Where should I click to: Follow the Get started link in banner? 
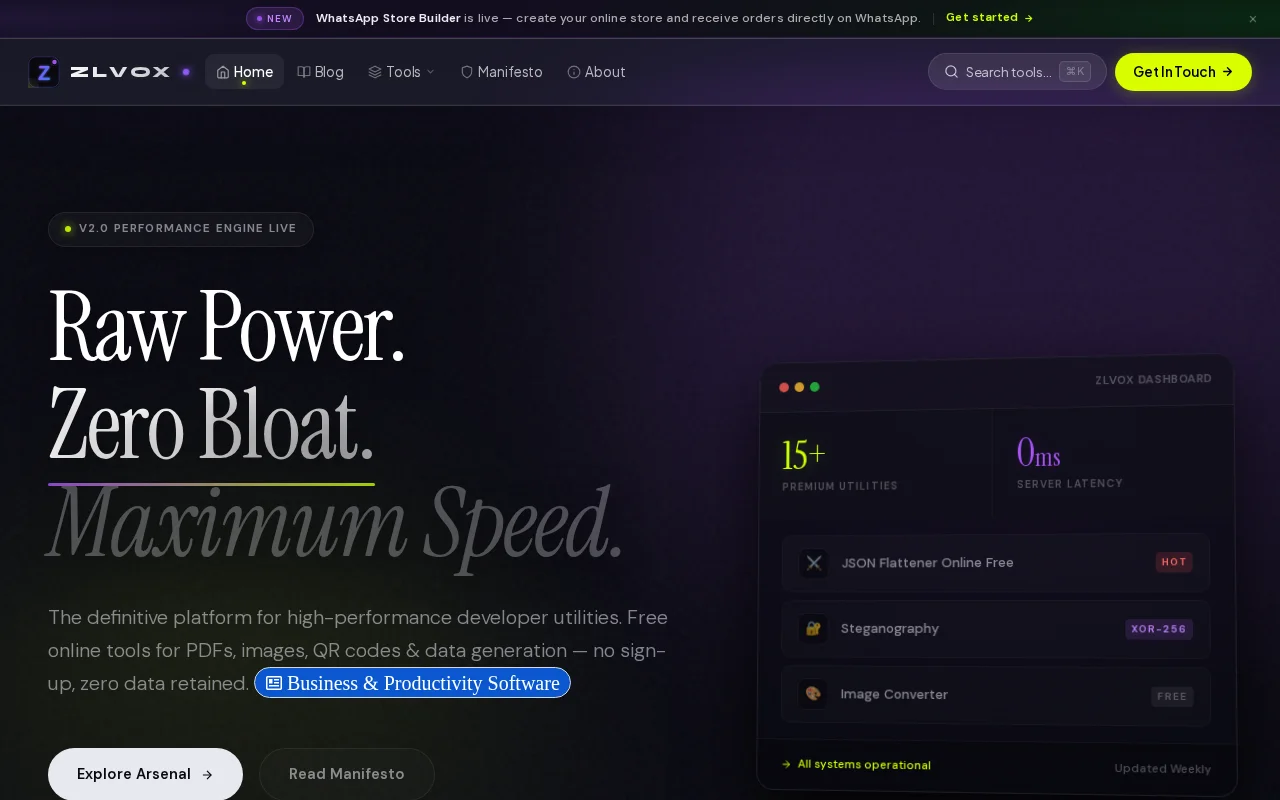[x=989, y=18]
